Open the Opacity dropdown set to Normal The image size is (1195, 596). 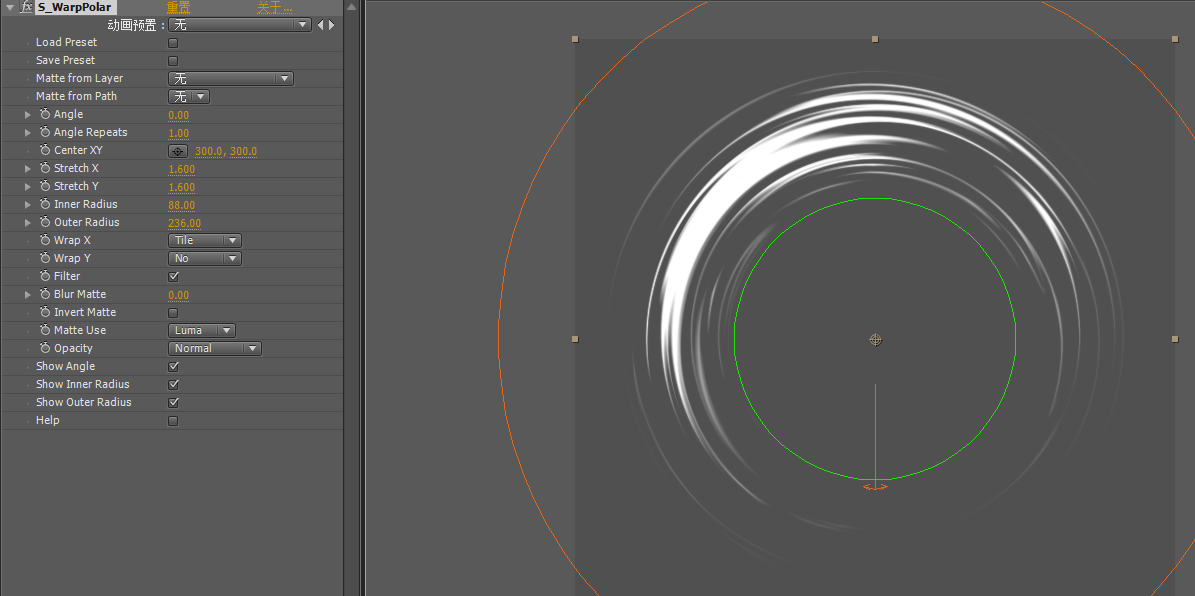click(x=214, y=348)
